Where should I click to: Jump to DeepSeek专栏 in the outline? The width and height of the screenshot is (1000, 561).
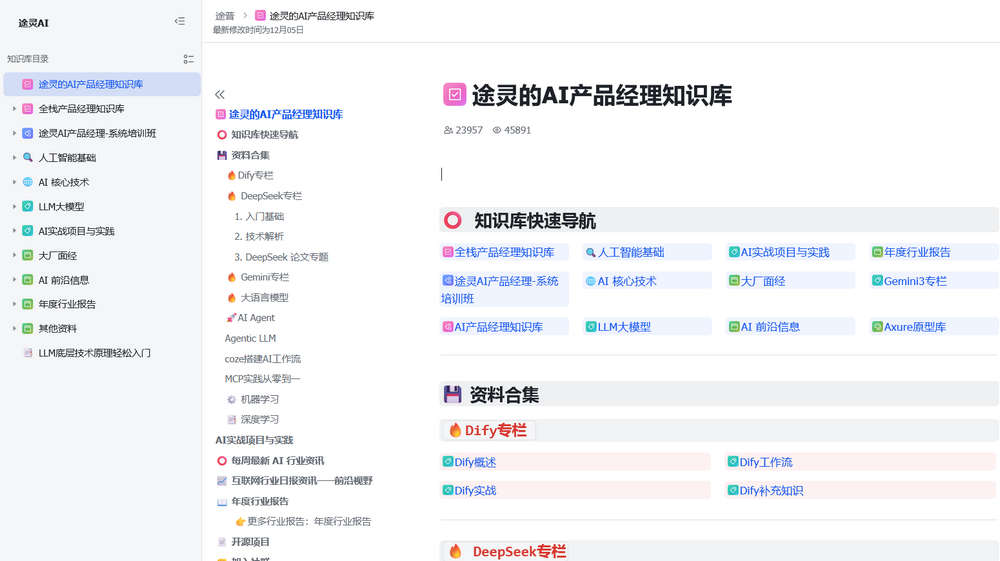pyautogui.click(x=271, y=196)
